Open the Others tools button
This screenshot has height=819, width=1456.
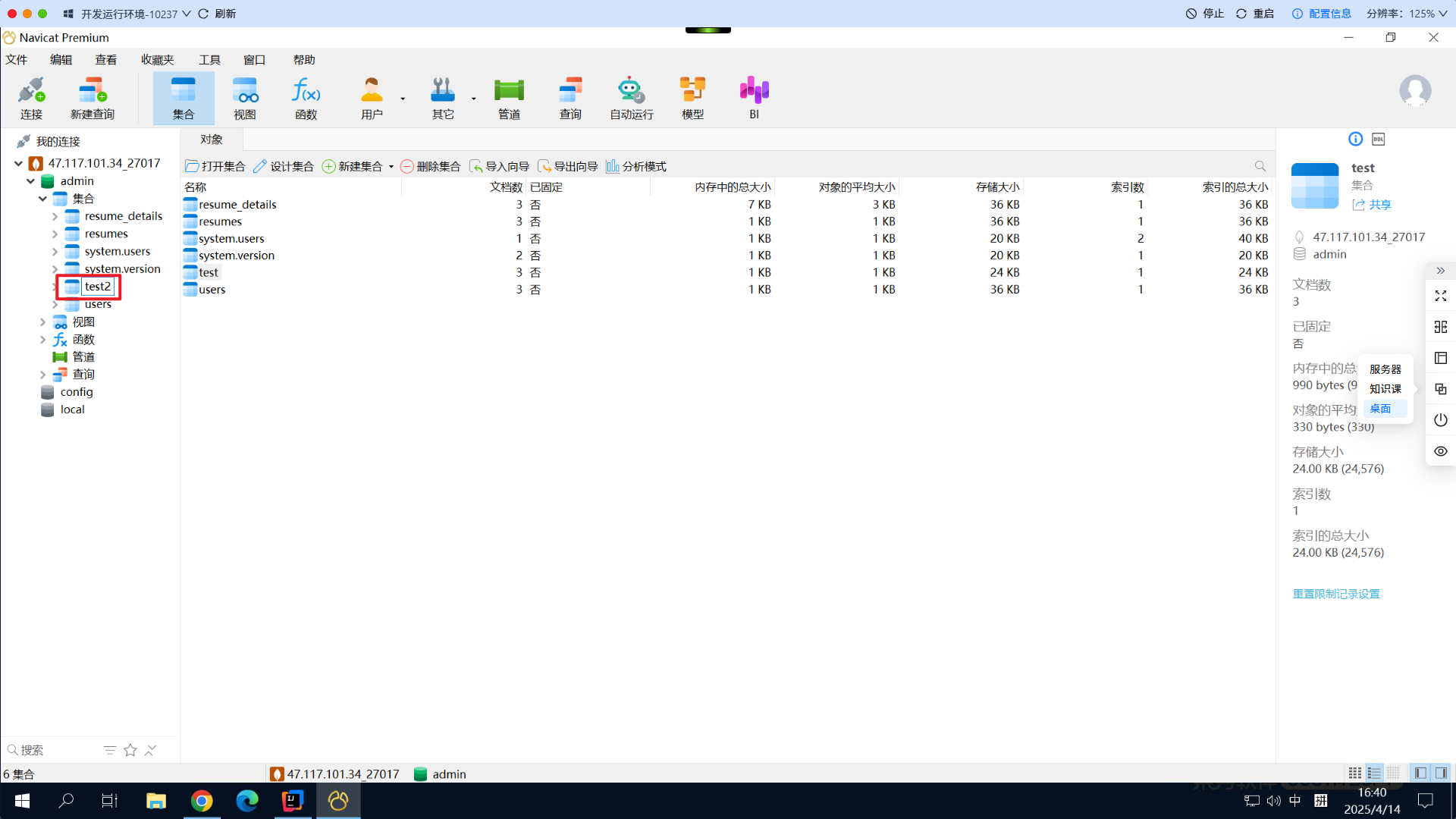click(443, 99)
